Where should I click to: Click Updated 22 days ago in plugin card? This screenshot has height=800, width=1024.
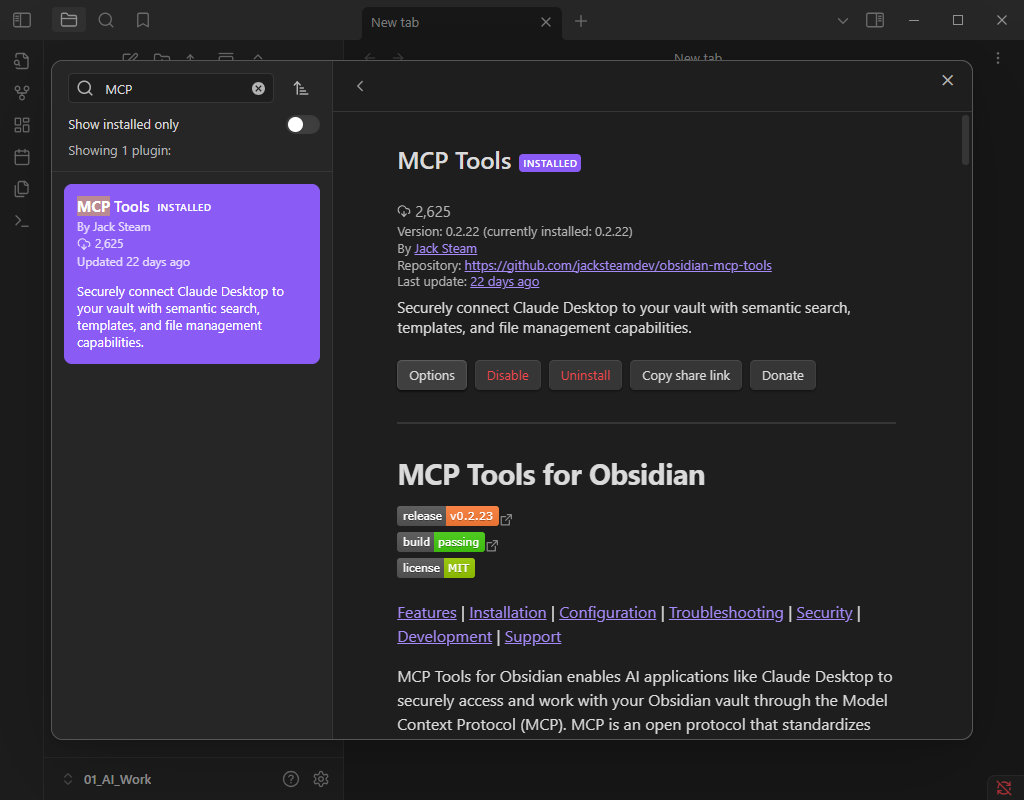click(133, 262)
